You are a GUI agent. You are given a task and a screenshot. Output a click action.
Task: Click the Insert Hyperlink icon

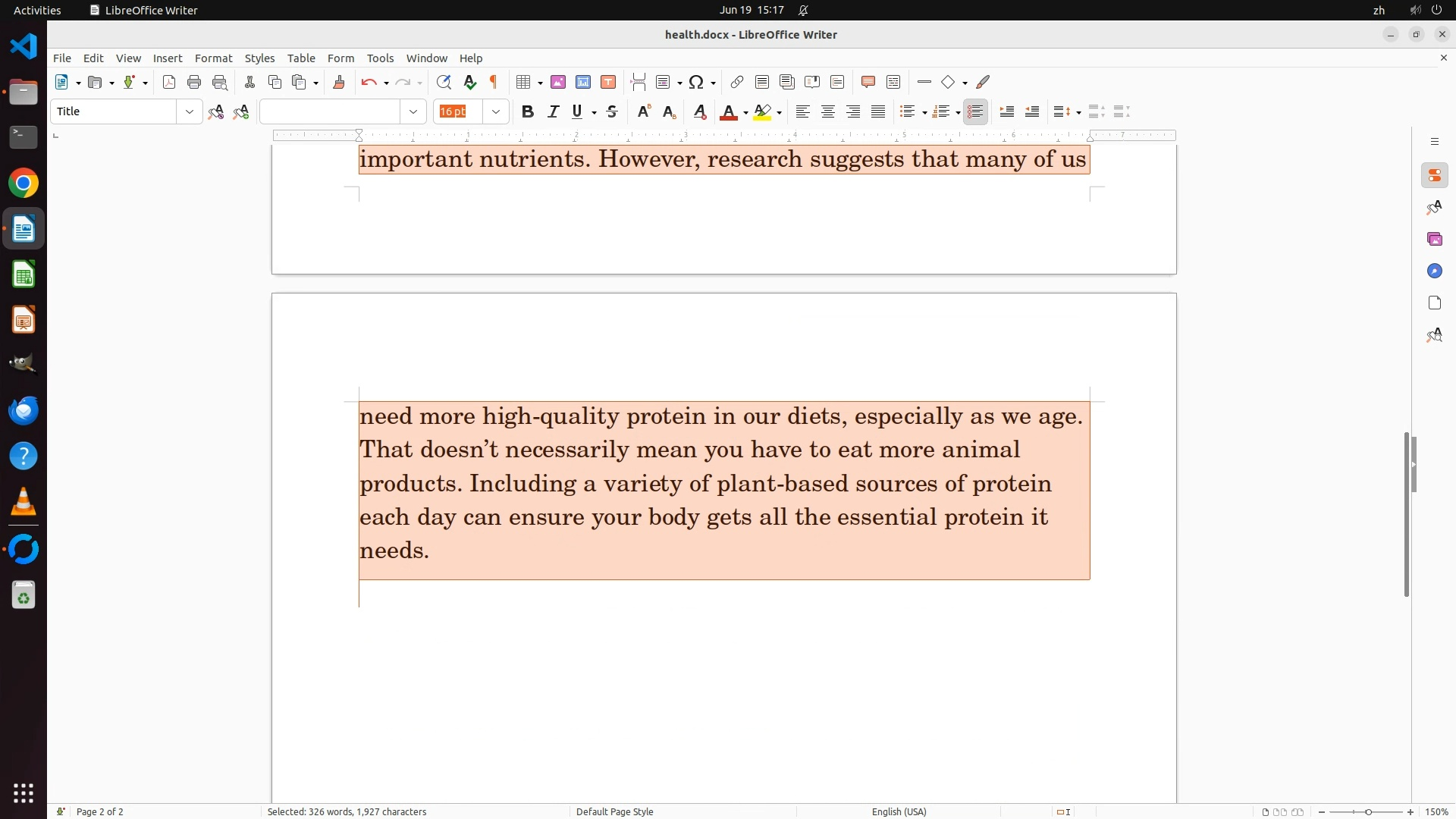tap(736, 82)
